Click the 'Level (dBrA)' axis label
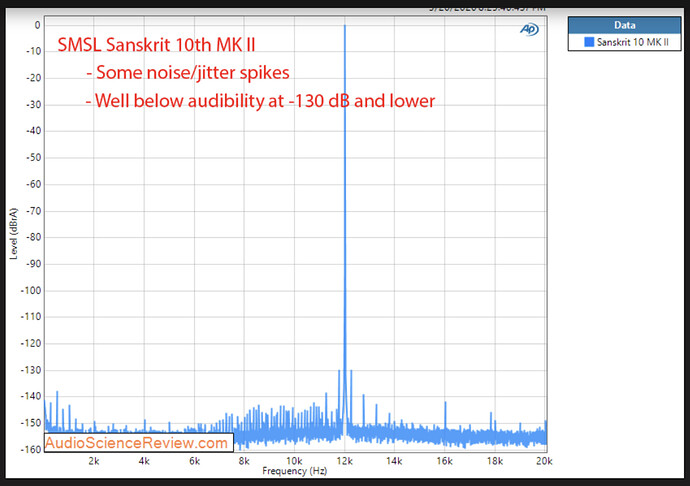The width and height of the screenshot is (690, 486). click(14, 233)
